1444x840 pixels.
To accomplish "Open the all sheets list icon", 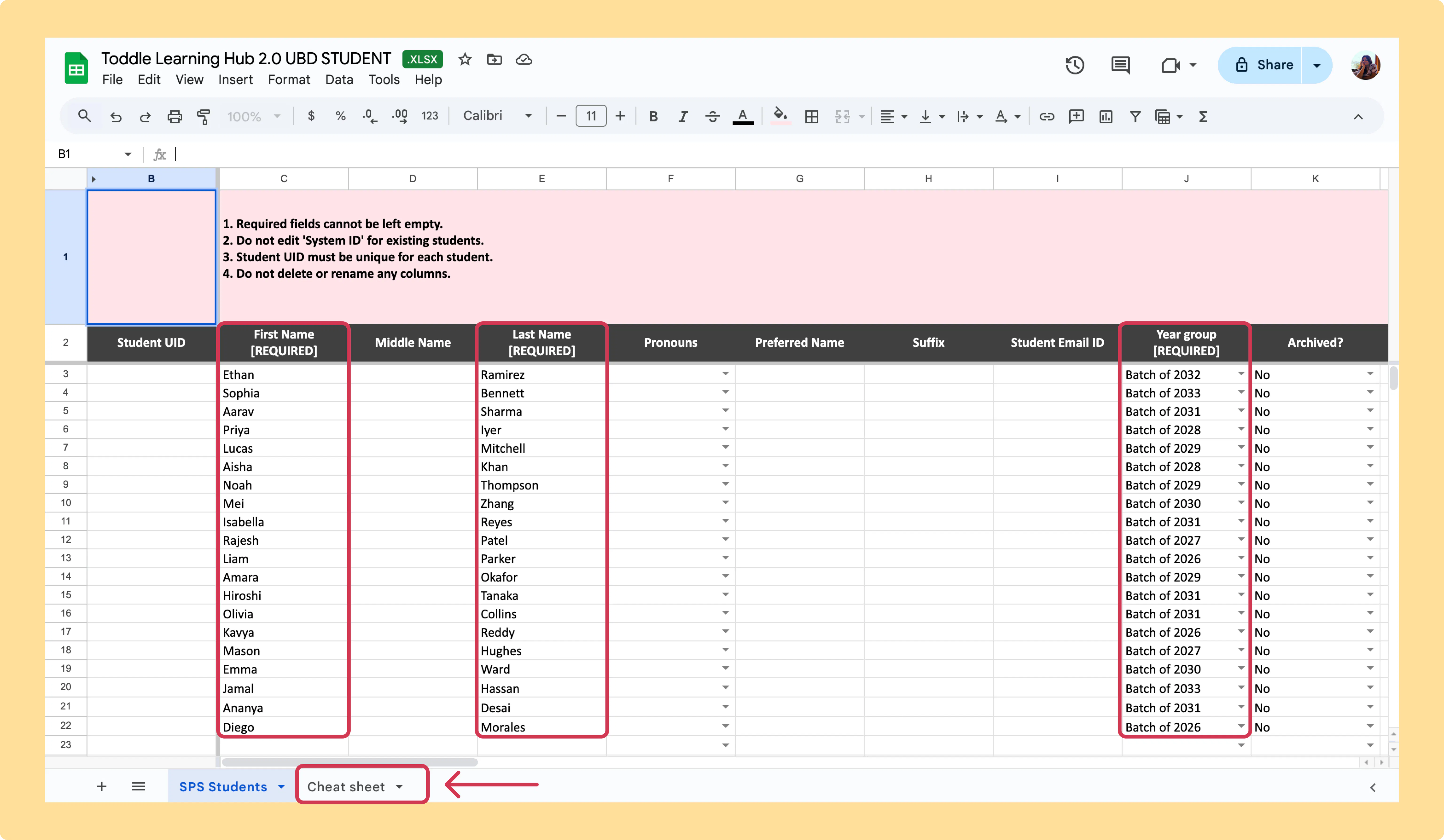I will pos(138,786).
